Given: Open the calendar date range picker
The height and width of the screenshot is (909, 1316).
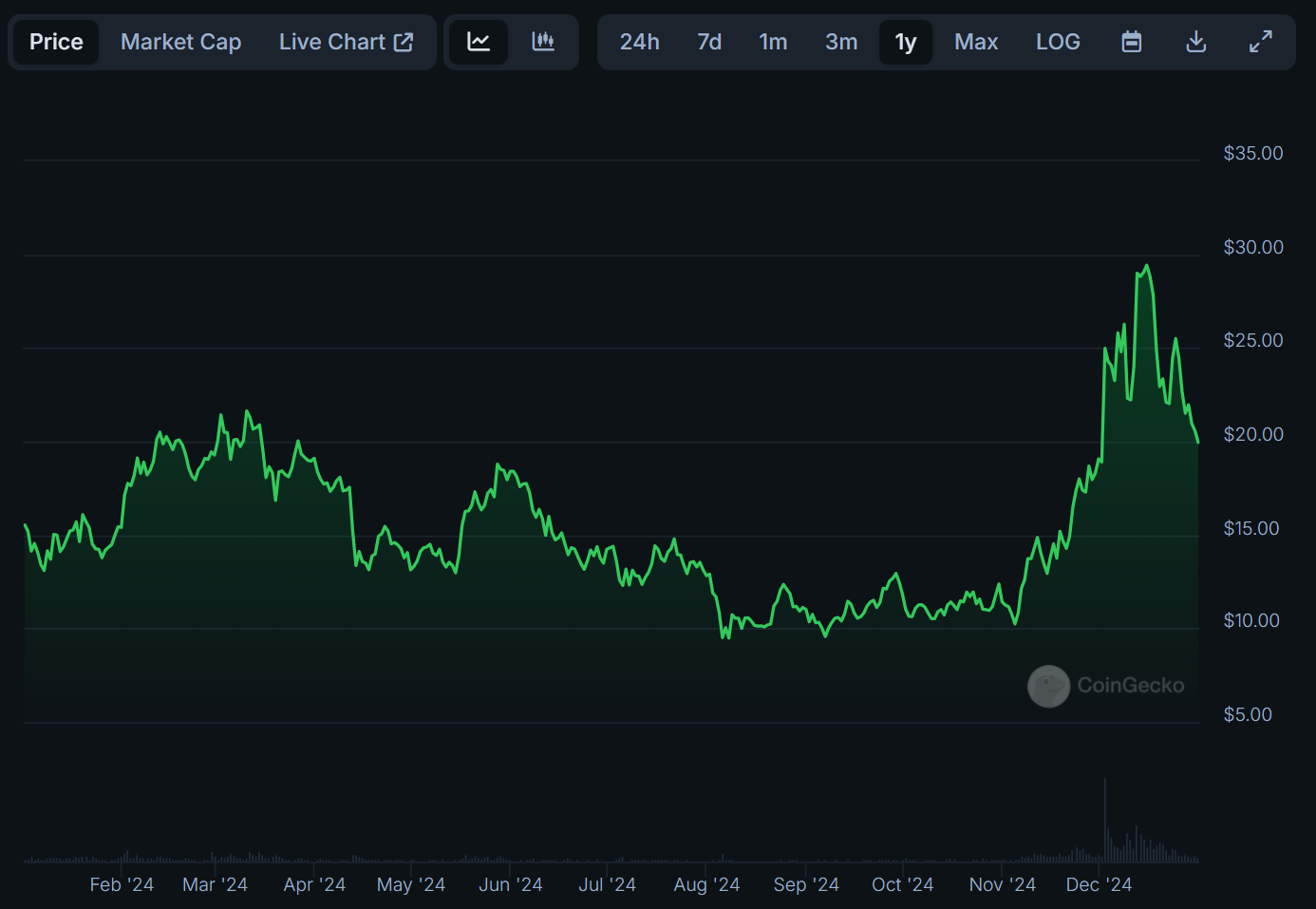Looking at the screenshot, I should click(1131, 42).
